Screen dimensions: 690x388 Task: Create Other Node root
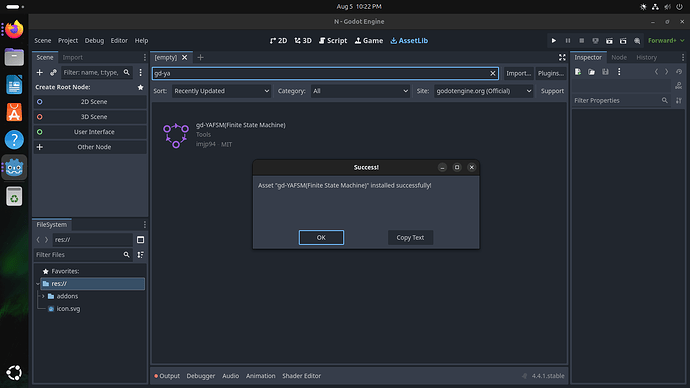90,147
